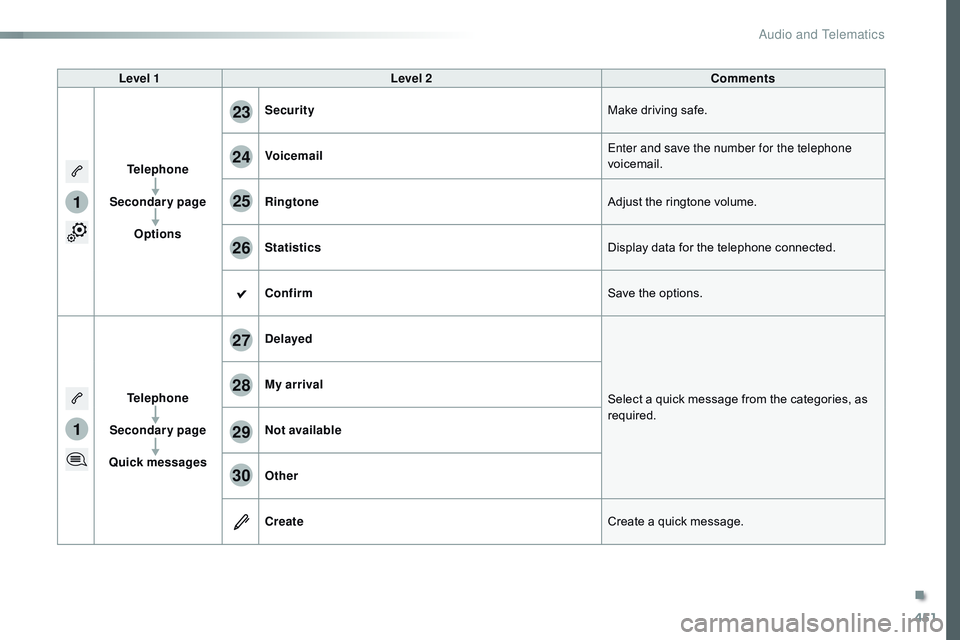Click the number 28 My arrival badge

[x=241, y=385]
